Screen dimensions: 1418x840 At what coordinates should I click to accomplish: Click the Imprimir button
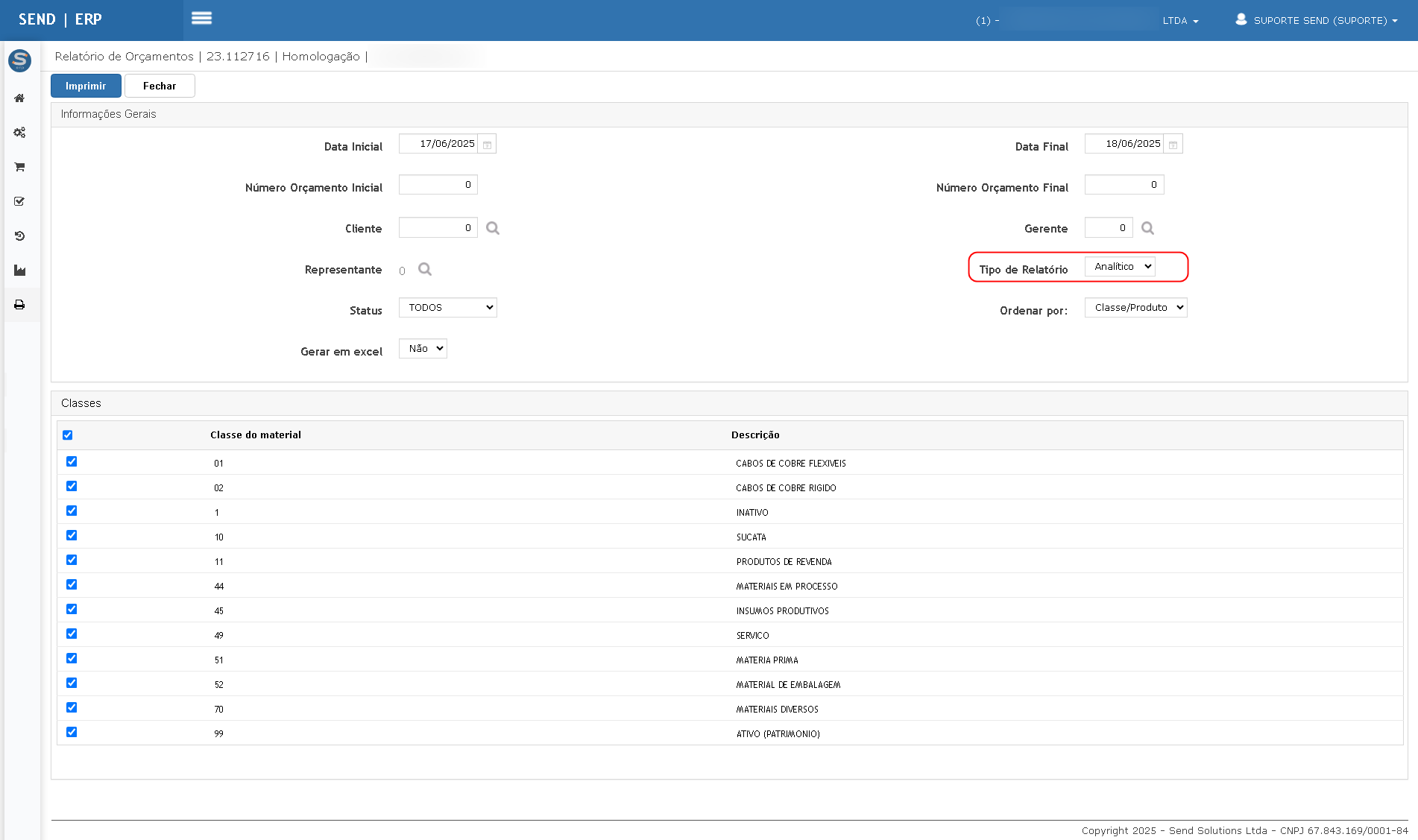[86, 86]
